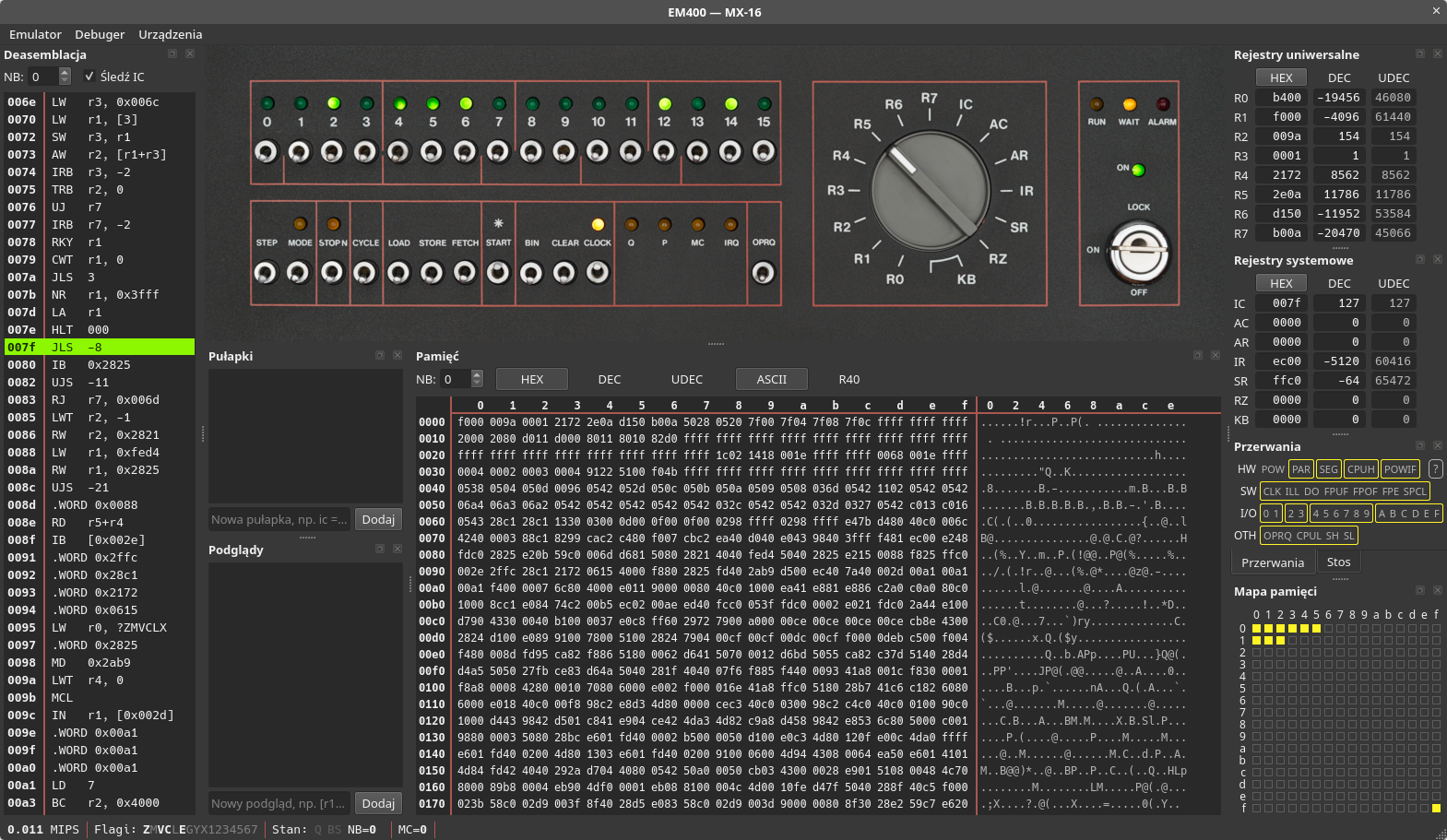The image size is (1447, 840).
Task: Increment NB stepper in Deasemblacja panel
Action: (x=65, y=72)
